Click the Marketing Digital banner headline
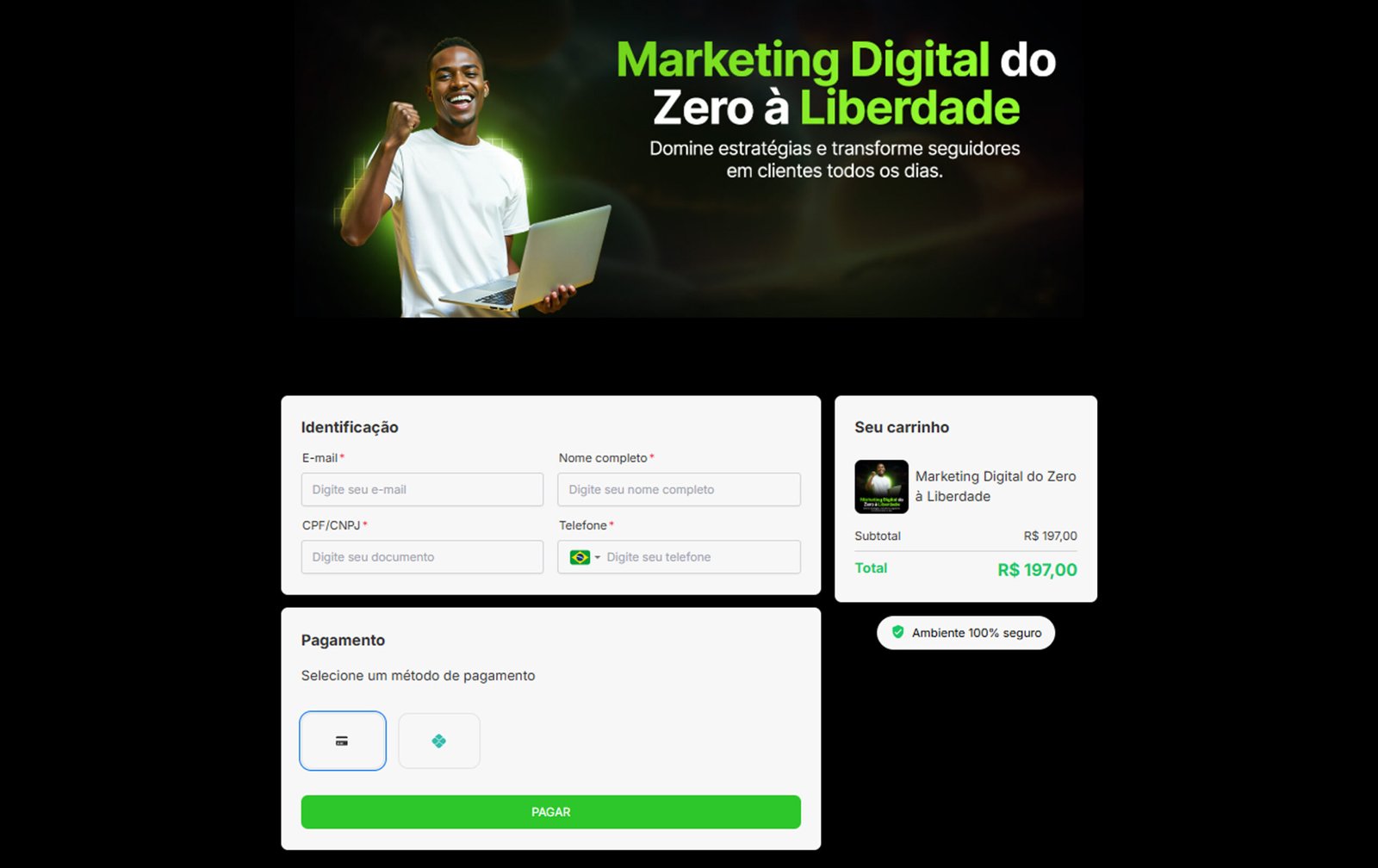 click(x=836, y=84)
